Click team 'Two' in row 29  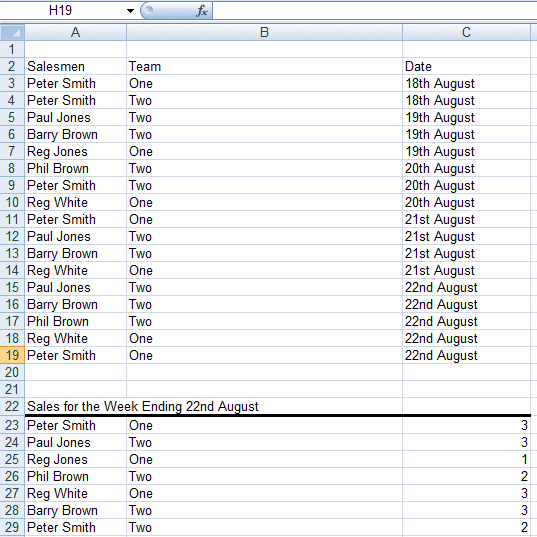(264, 527)
